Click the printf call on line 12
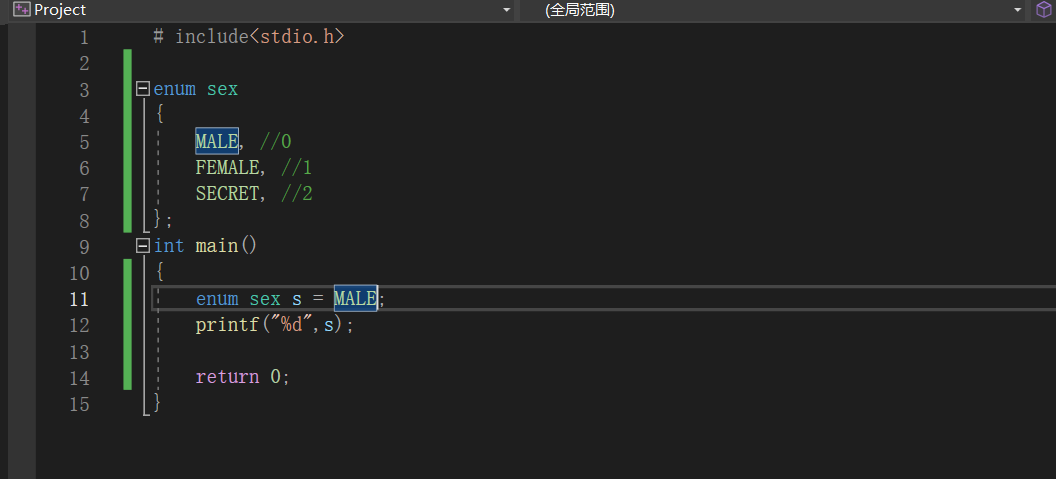This screenshot has width=1056, height=479. coord(227,325)
